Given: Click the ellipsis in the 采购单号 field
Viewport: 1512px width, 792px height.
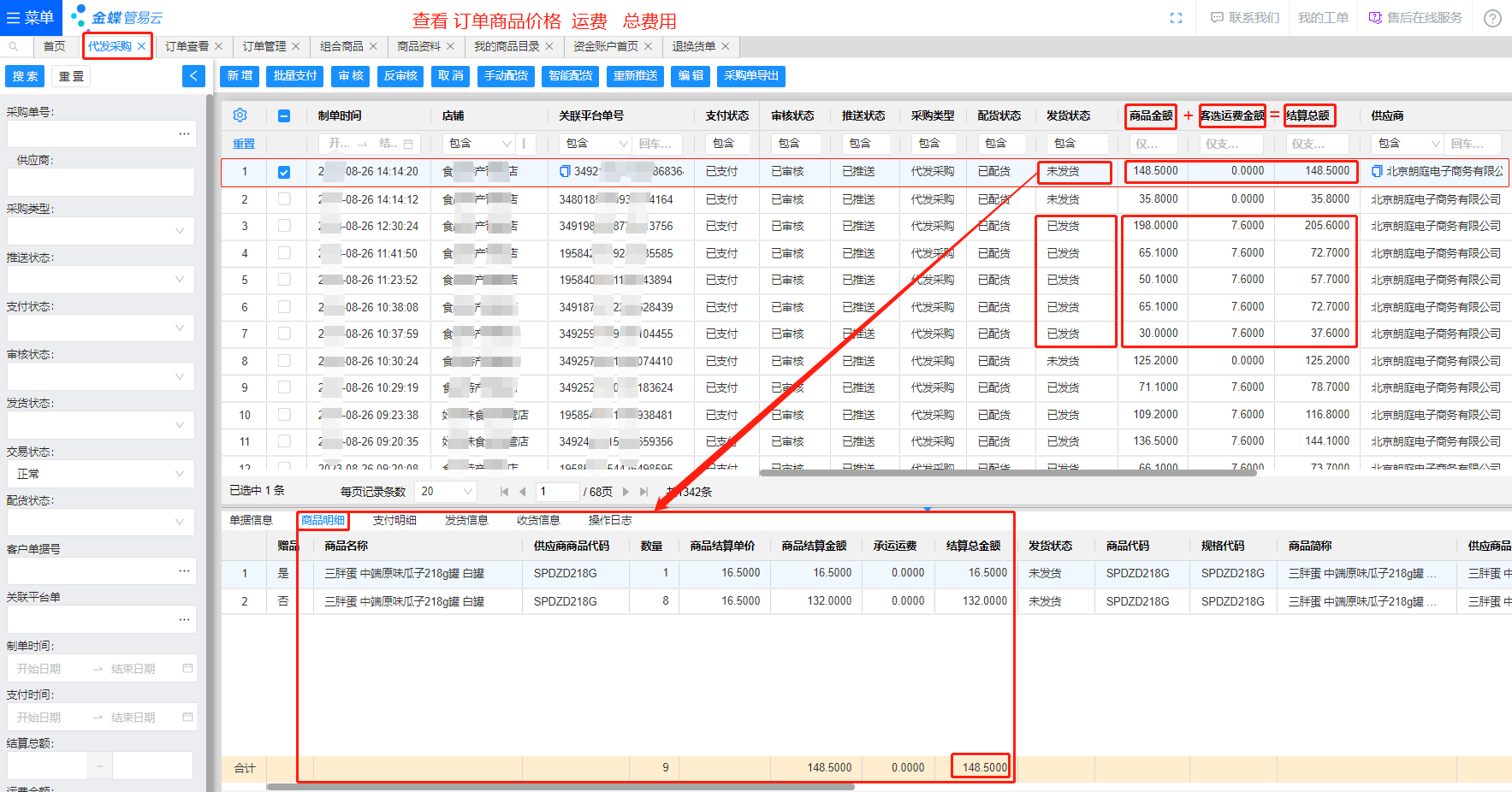Looking at the screenshot, I should tap(184, 134).
